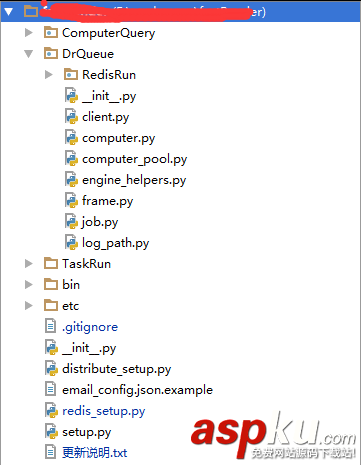
Task: Select the email_config.json.example file name
Action: click(x=137, y=390)
